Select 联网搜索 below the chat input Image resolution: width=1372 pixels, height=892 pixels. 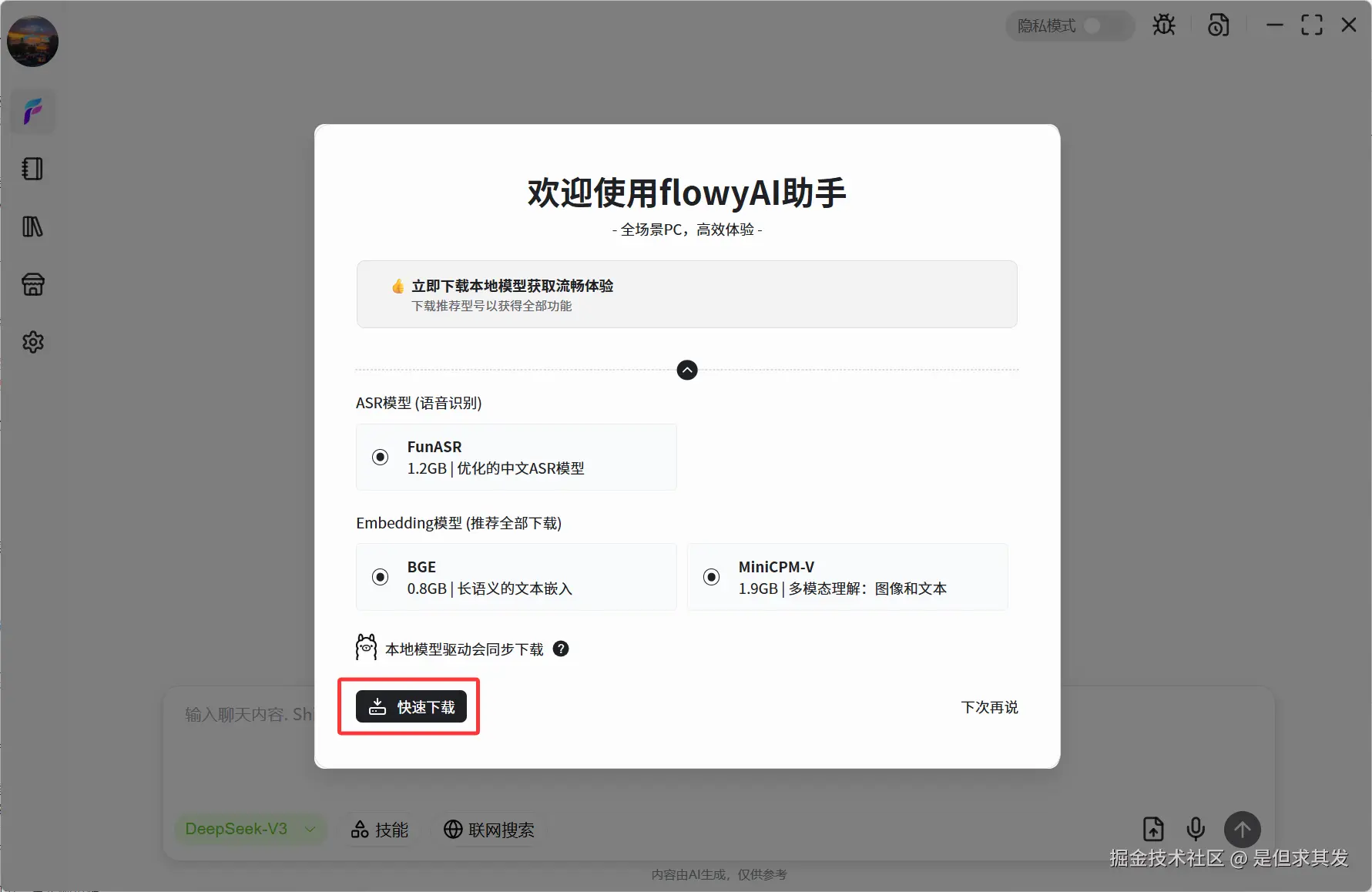488,829
